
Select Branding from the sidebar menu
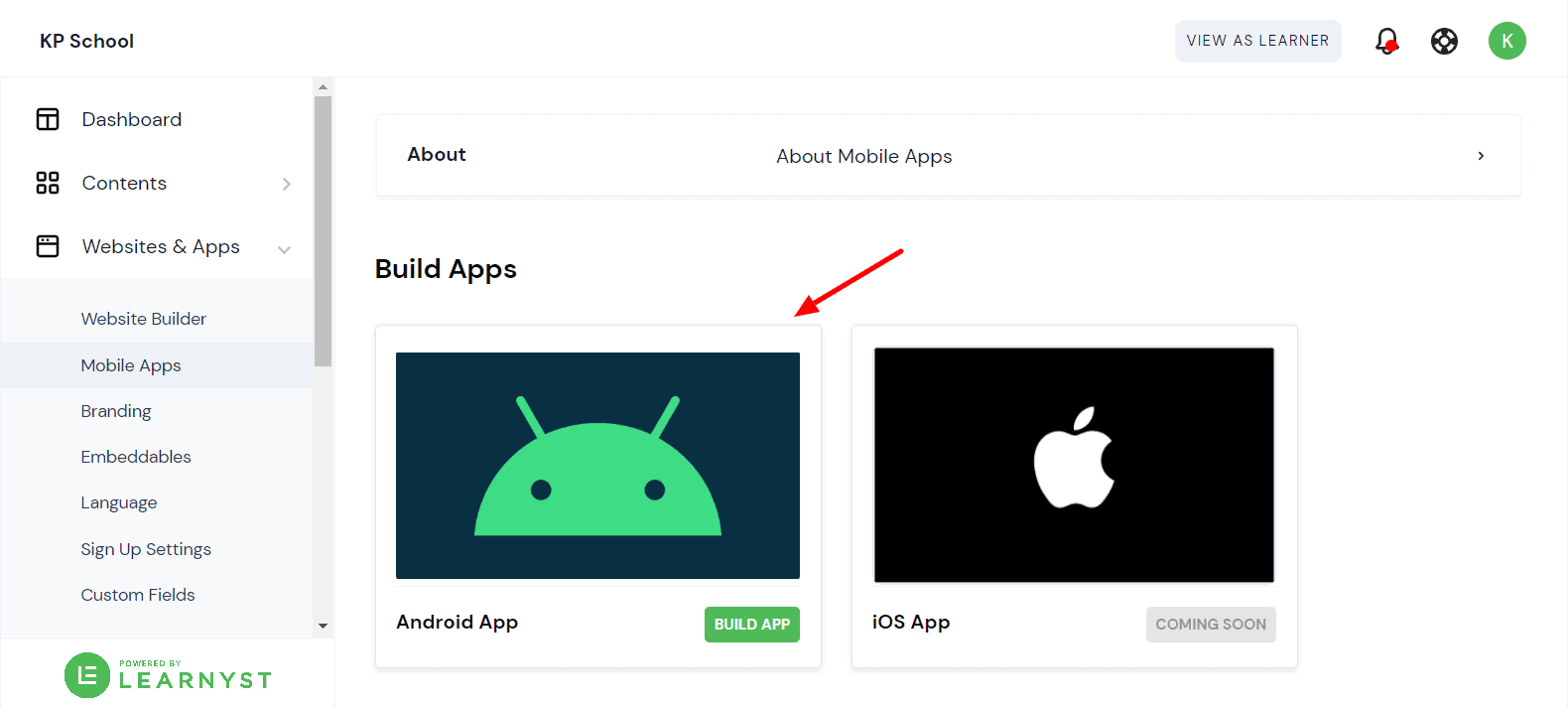[x=116, y=411]
